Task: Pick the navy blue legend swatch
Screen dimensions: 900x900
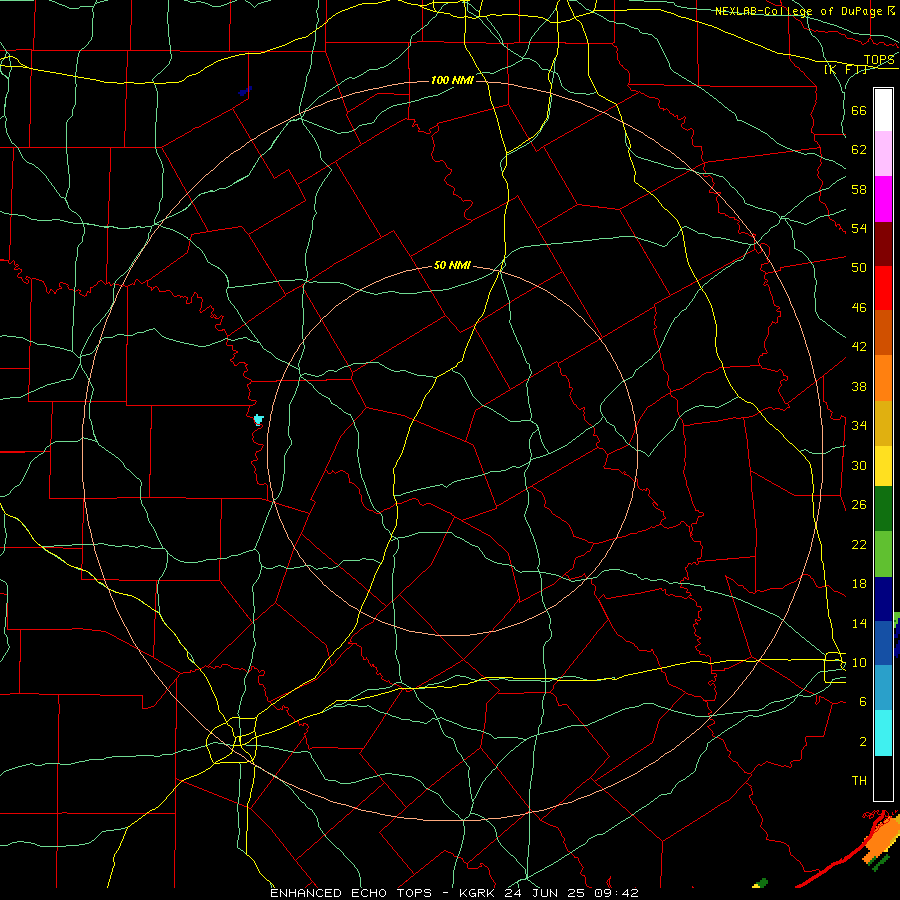Action: tap(883, 599)
